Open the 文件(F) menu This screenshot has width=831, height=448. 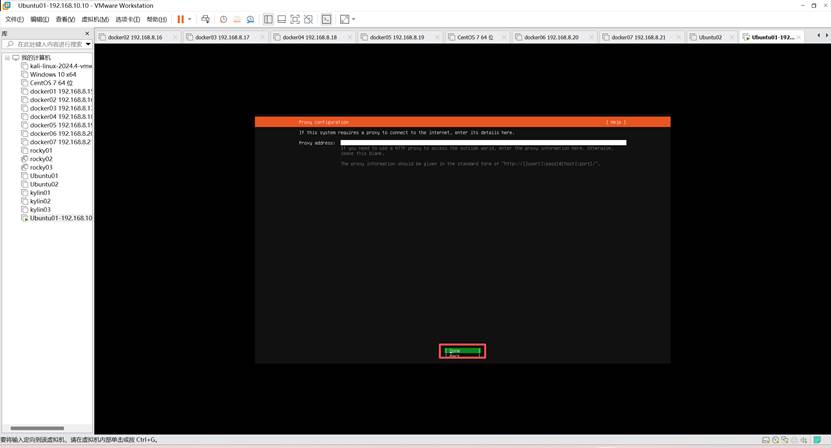[14, 19]
